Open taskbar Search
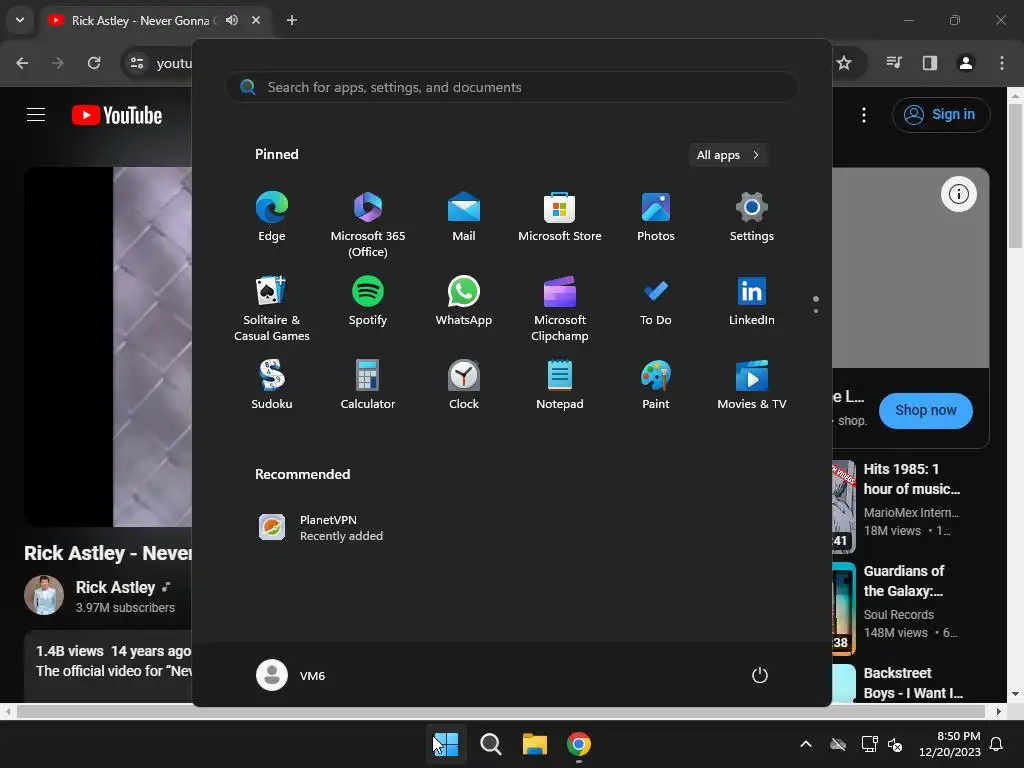1024x768 pixels. click(490, 744)
